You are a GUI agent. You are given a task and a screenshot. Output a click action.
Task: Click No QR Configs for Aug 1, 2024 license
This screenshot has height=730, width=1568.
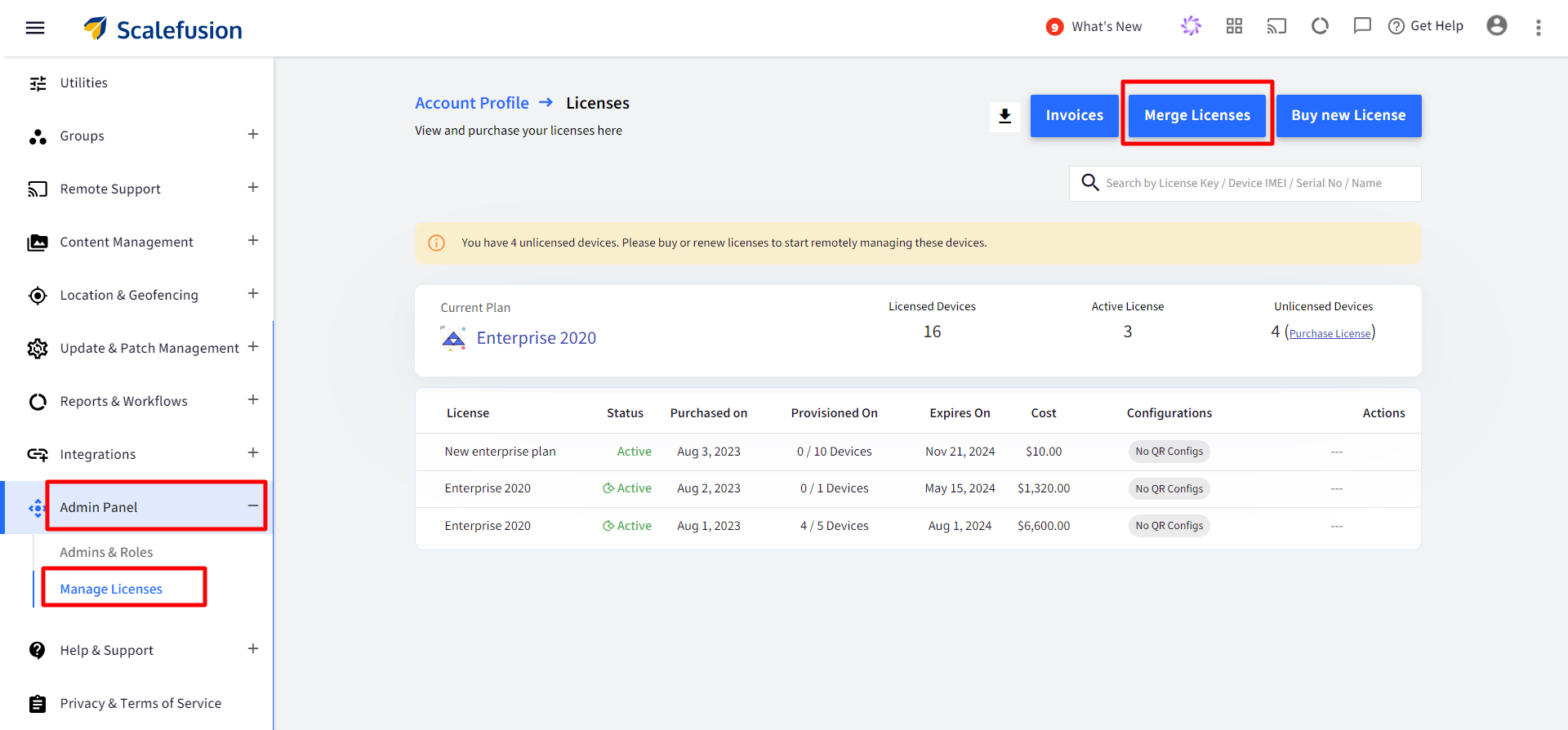click(x=1169, y=526)
